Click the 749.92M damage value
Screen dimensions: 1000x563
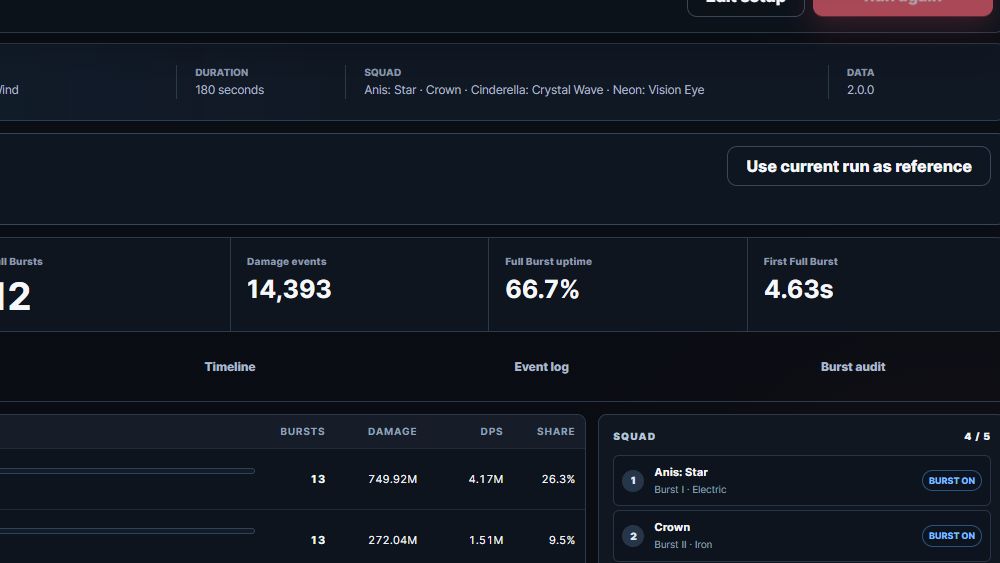392,479
